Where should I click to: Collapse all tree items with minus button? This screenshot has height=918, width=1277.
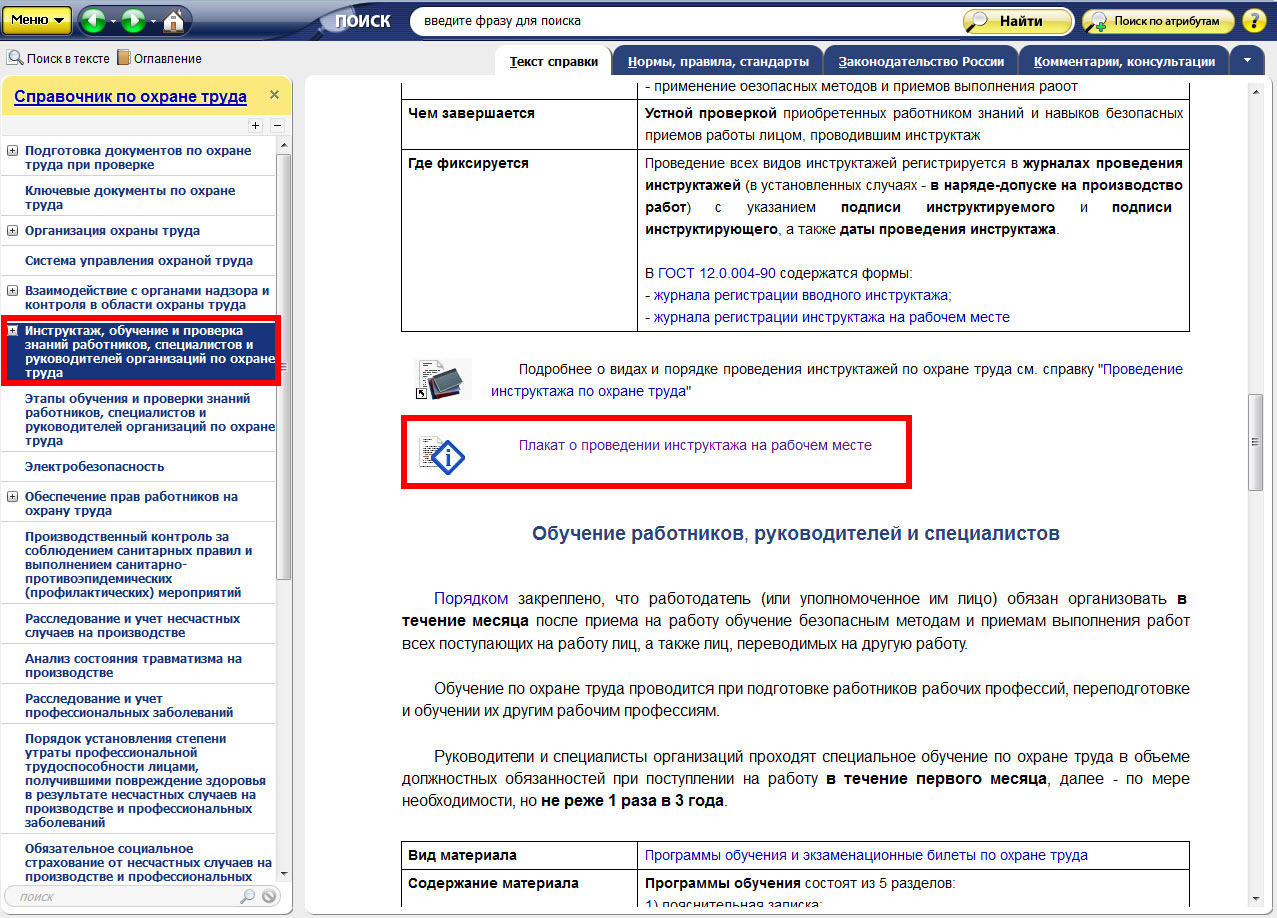(277, 126)
